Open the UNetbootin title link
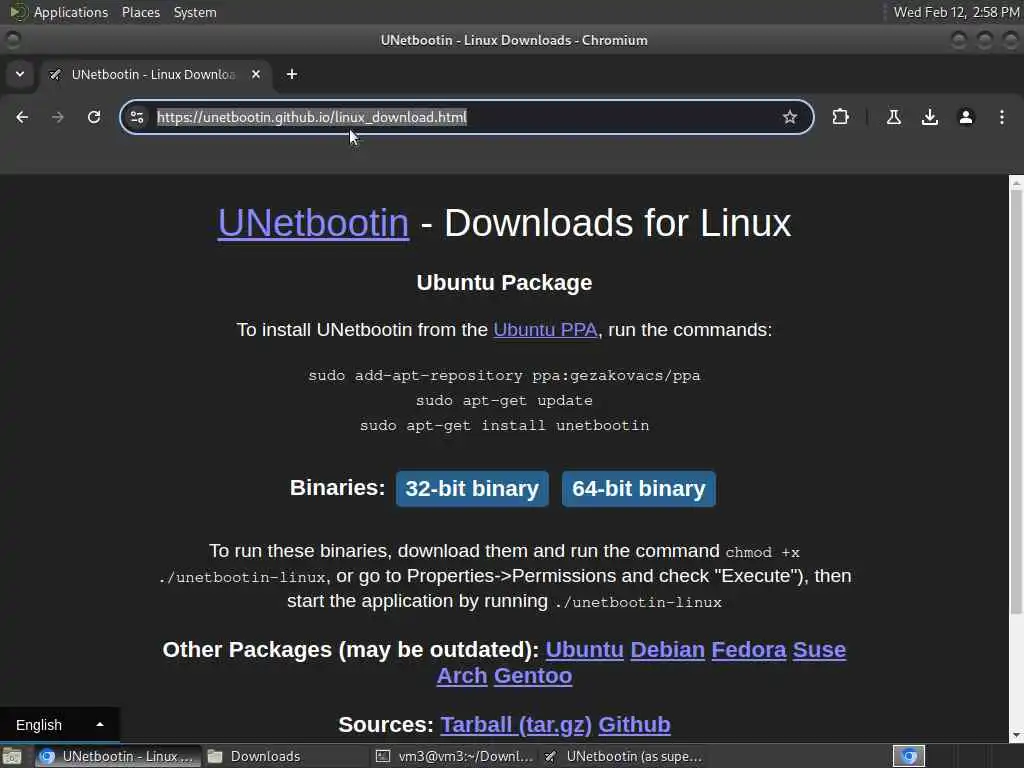Viewport: 1024px width, 768px height. [313, 223]
